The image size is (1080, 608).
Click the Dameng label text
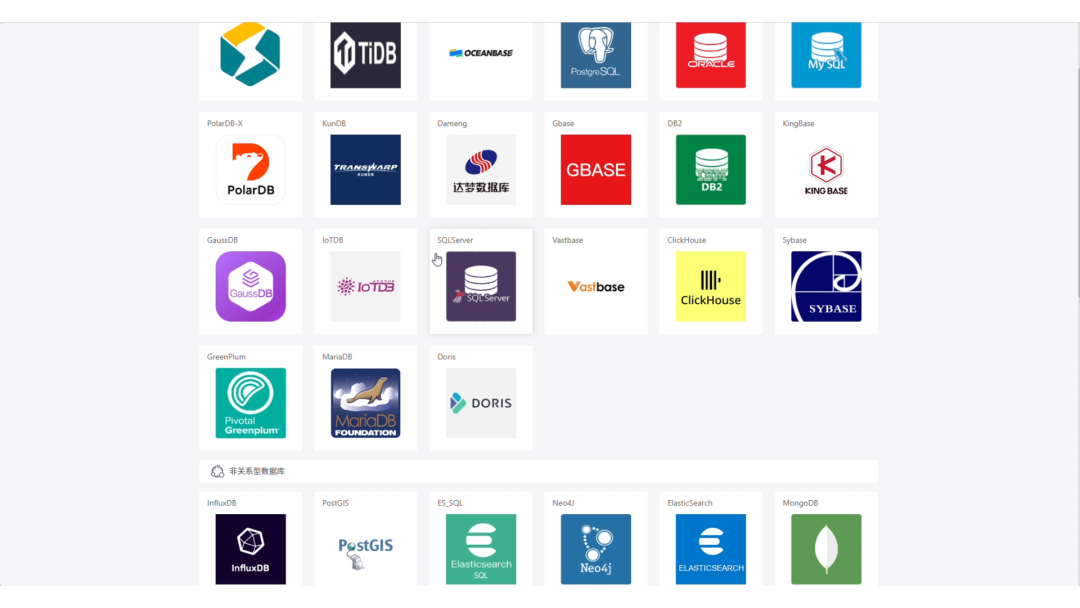click(x=452, y=123)
